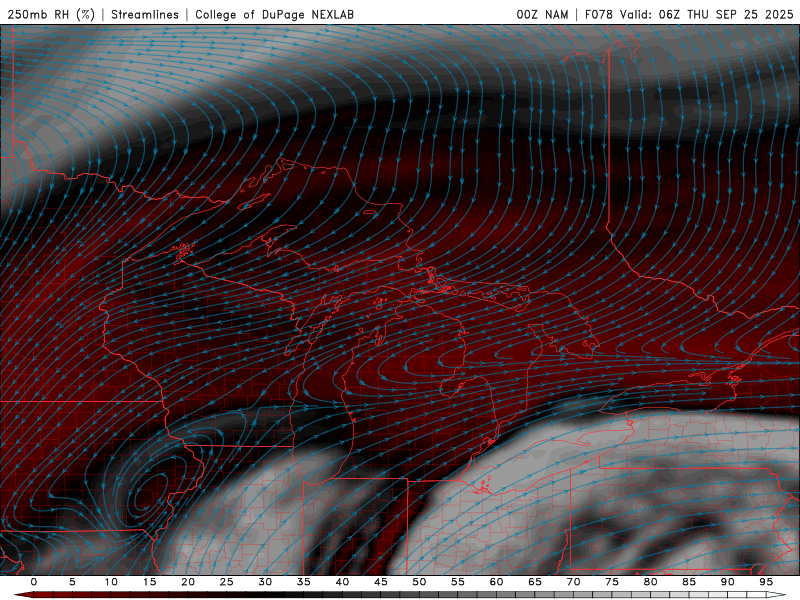Click the '65' colorbar number
The height and width of the screenshot is (600, 800).
point(535,582)
